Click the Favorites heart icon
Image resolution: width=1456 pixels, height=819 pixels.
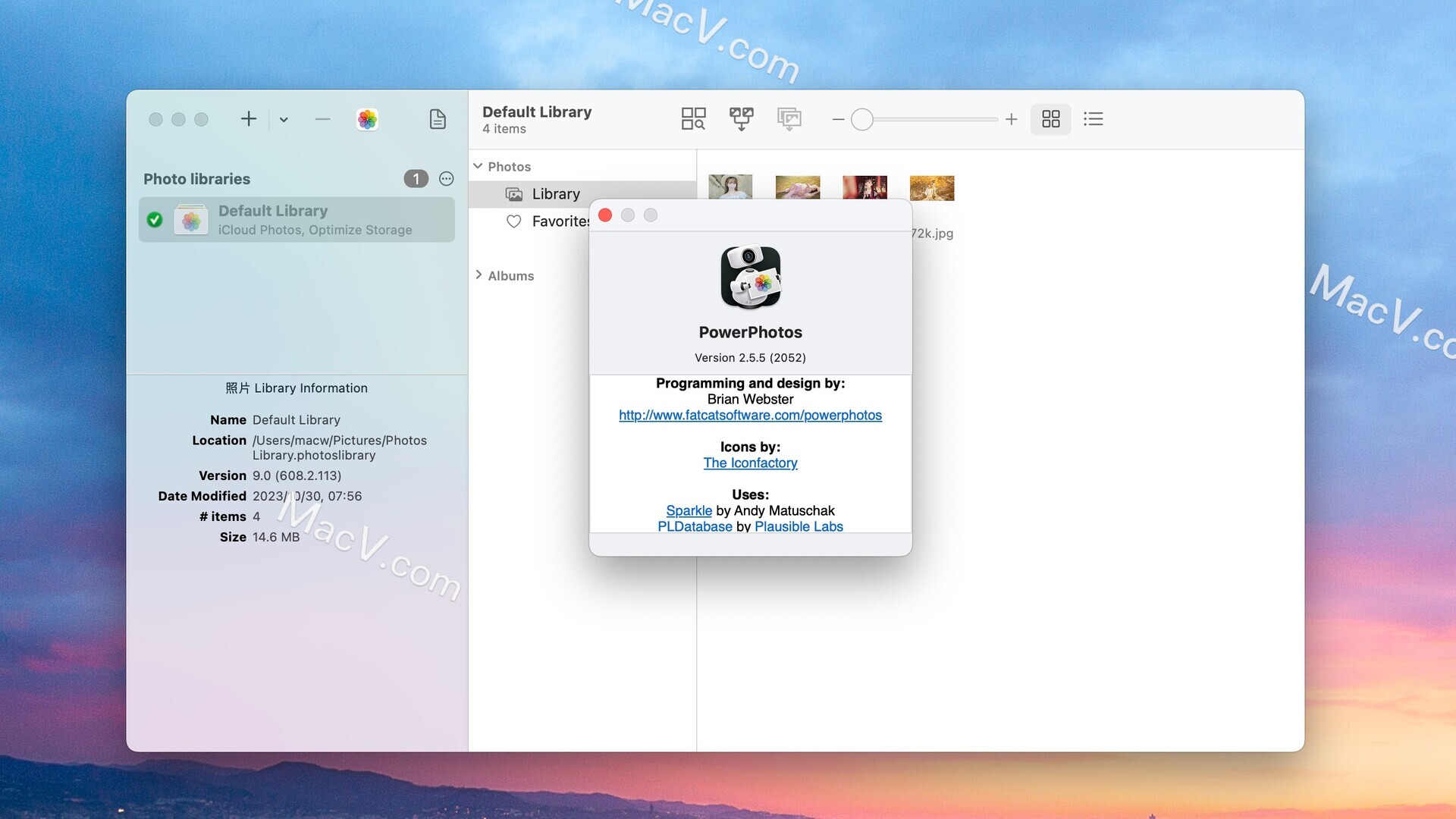click(514, 221)
